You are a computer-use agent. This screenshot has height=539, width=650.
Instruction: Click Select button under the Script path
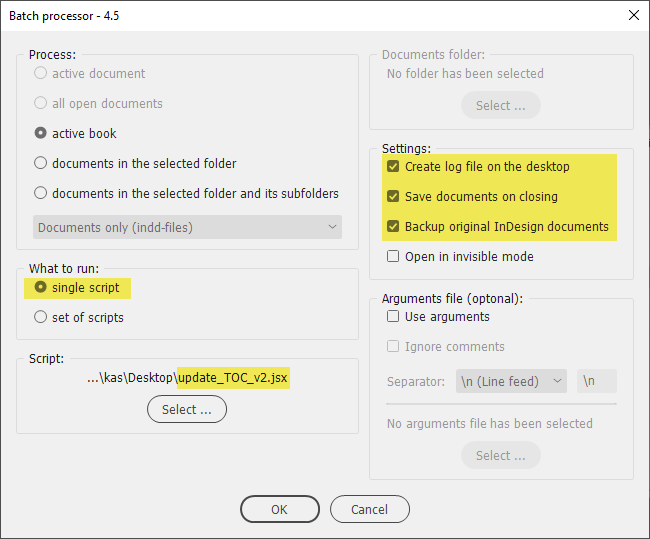(x=187, y=409)
